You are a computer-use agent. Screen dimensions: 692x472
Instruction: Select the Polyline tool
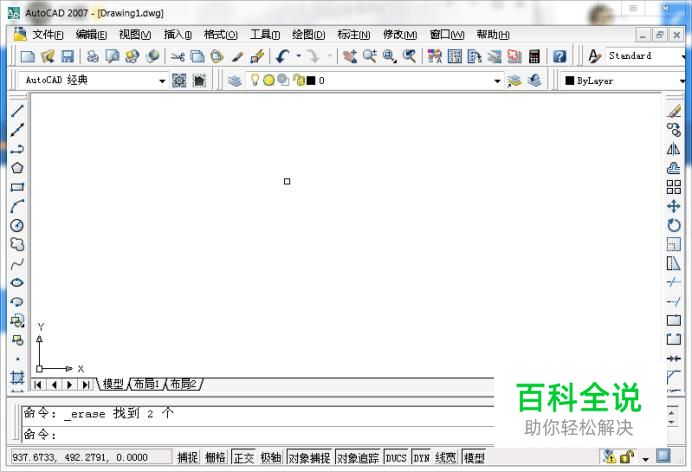[x=17, y=149]
